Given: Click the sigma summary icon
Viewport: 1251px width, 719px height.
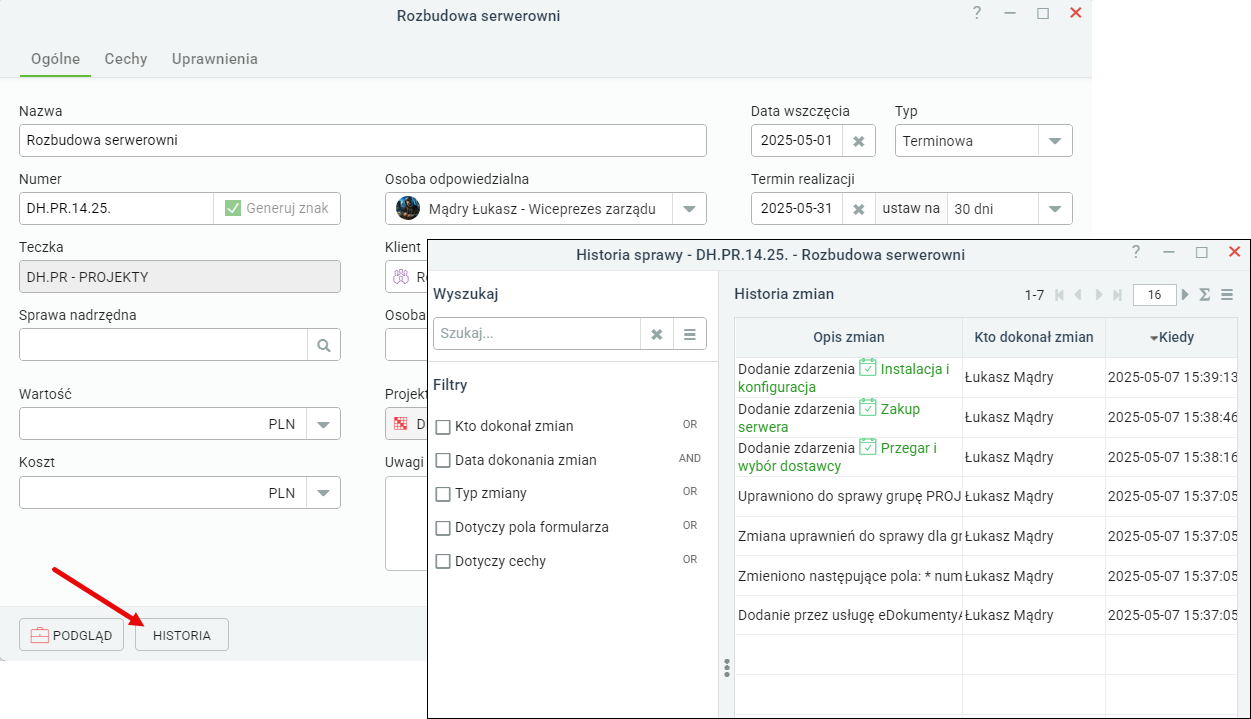Looking at the screenshot, I should point(1205,295).
